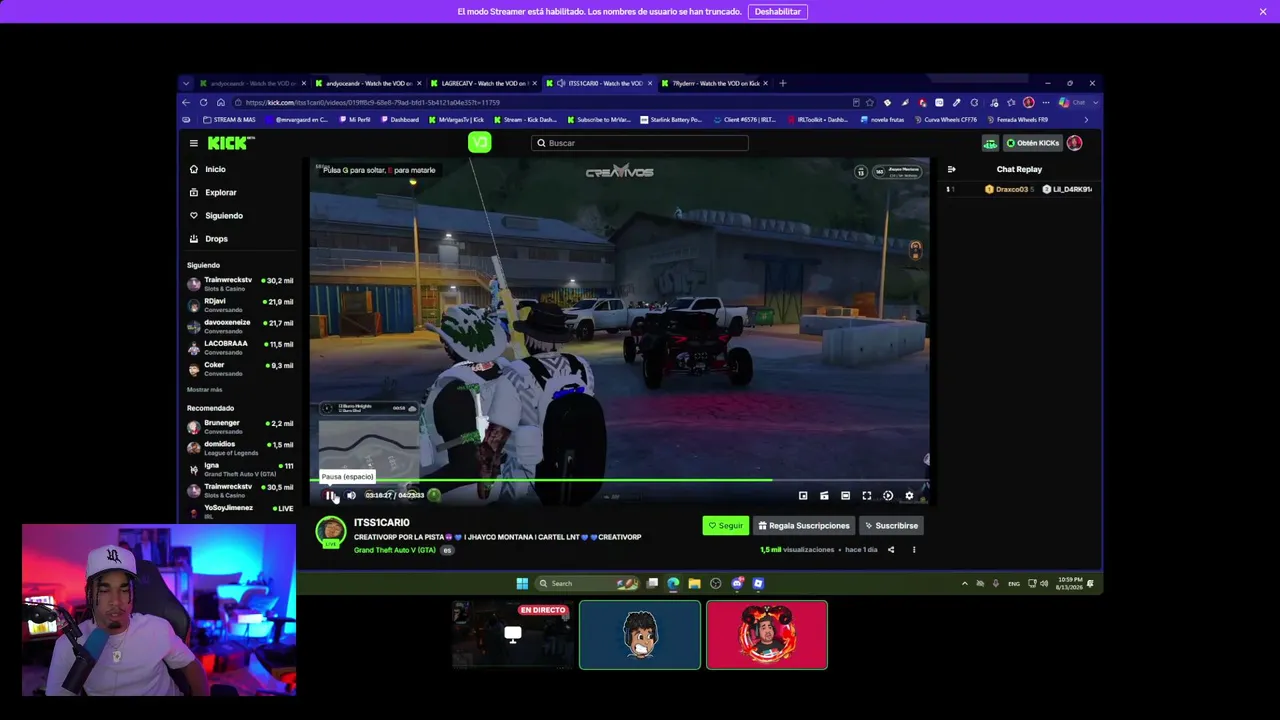1280x720 pixels.
Task: Open Coker channel from followed list
Action: (x=240, y=368)
